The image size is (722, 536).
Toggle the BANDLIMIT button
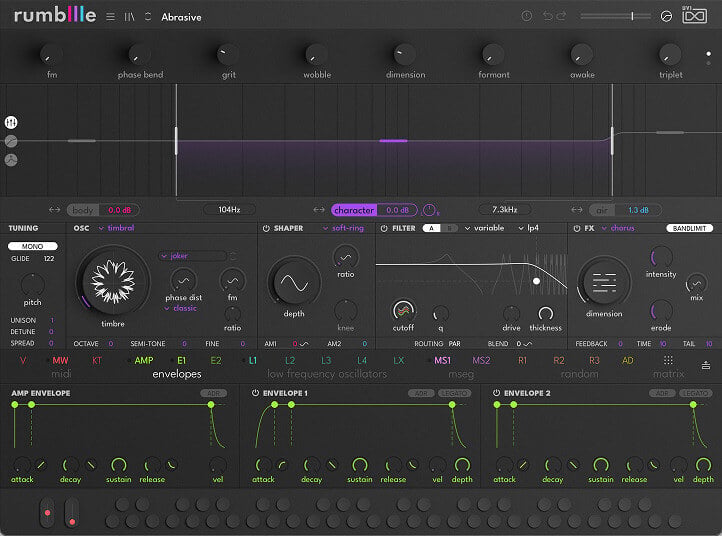tap(689, 228)
